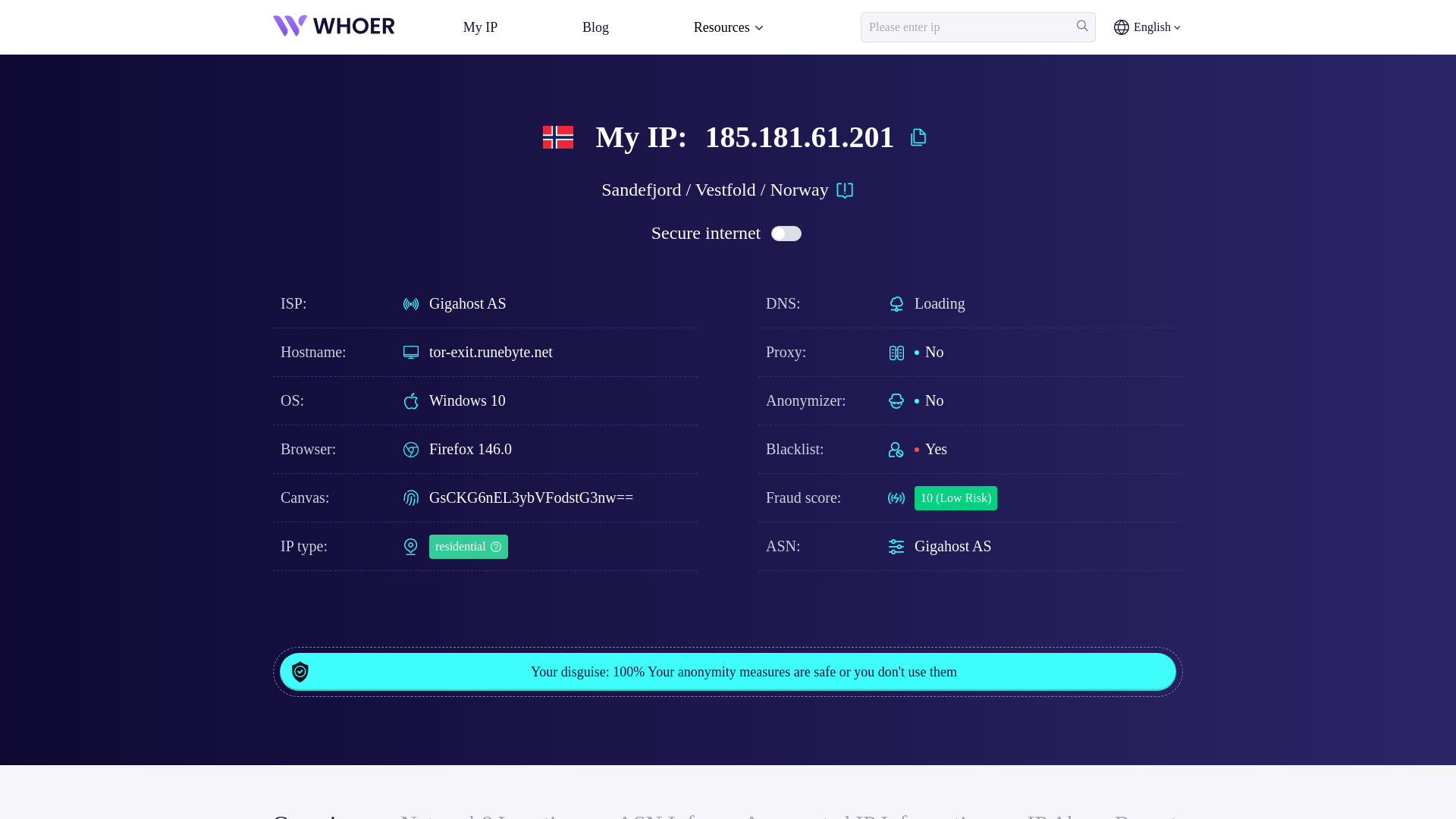Click the Norway flag icon
Screen dimensions: 1456x819
[558, 137]
